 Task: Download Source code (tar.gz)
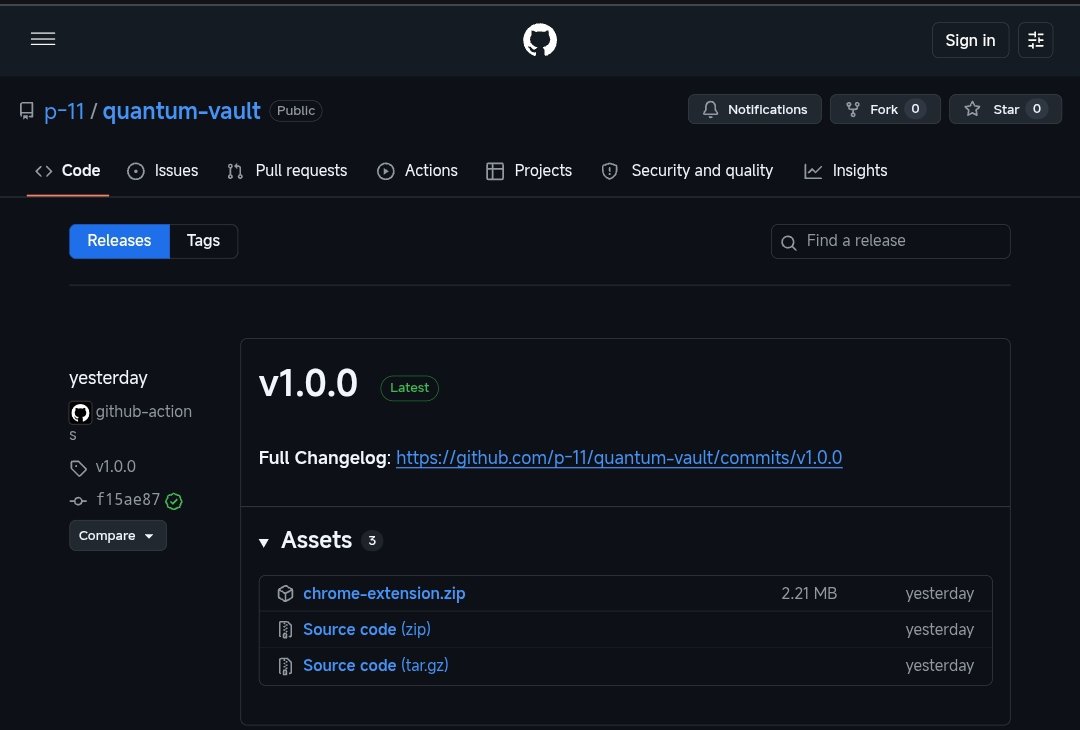click(x=375, y=666)
